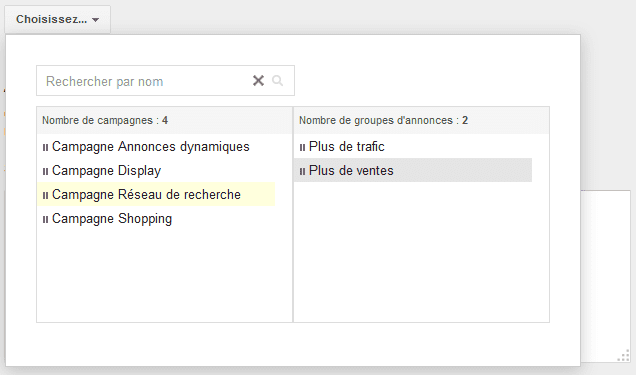Click the magnifying glass search icon
The height and width of the screenshot is (375, 636).
click(277, 81)
